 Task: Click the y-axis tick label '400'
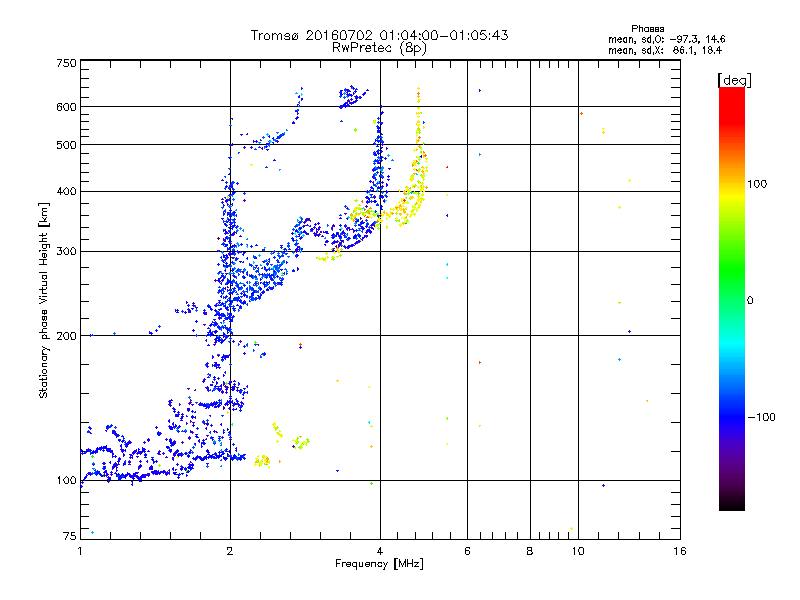[x=66, y=192]
